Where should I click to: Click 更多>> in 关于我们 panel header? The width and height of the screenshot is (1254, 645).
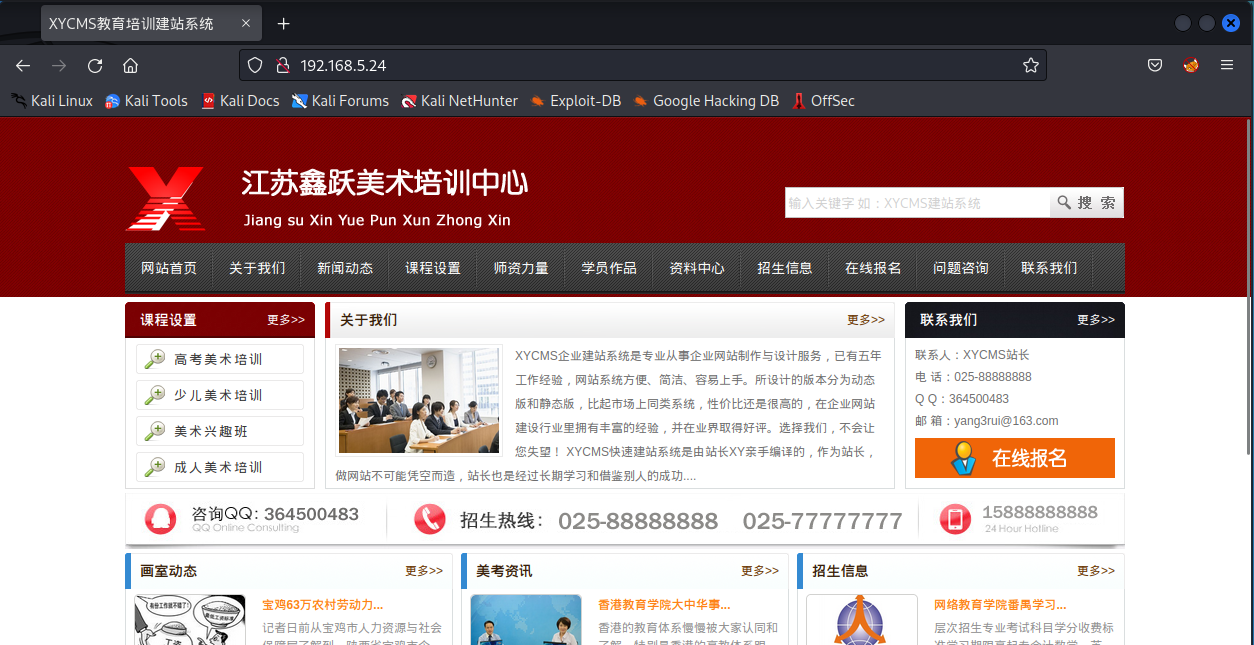pos(866,320)
